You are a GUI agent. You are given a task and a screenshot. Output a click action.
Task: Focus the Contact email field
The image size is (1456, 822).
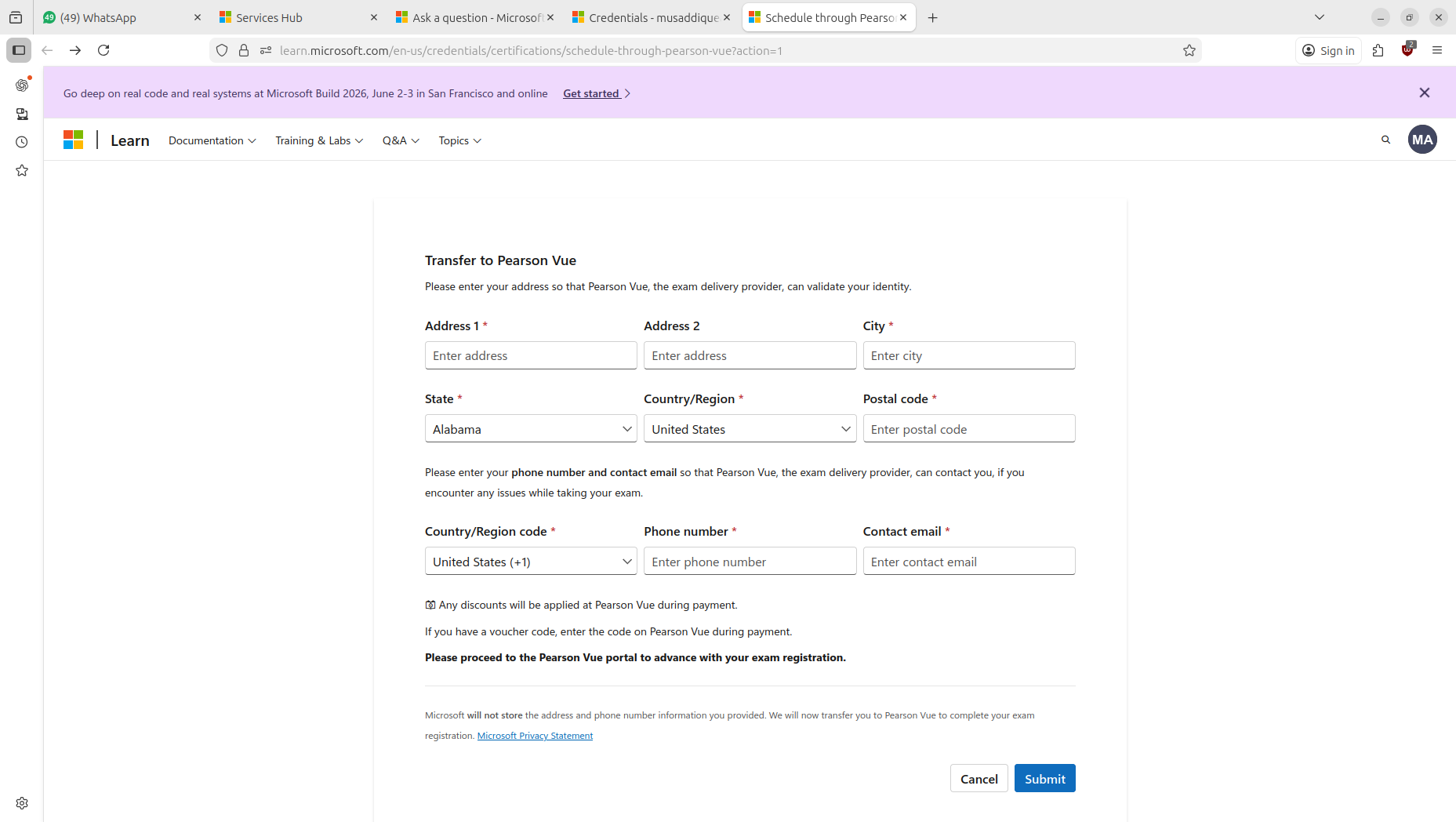pyautogui.click(x=969, y=562)
